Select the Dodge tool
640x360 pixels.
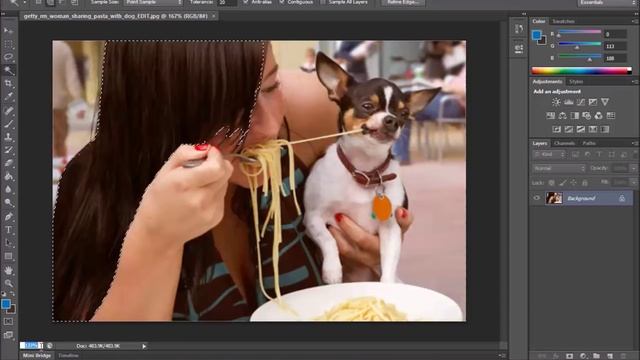click(9, 202)
